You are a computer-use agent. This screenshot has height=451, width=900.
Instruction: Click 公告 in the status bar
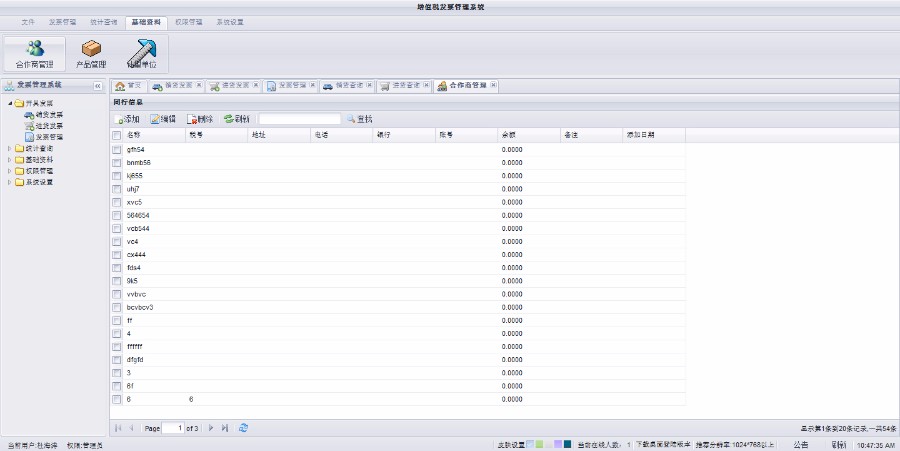[801, 445]
